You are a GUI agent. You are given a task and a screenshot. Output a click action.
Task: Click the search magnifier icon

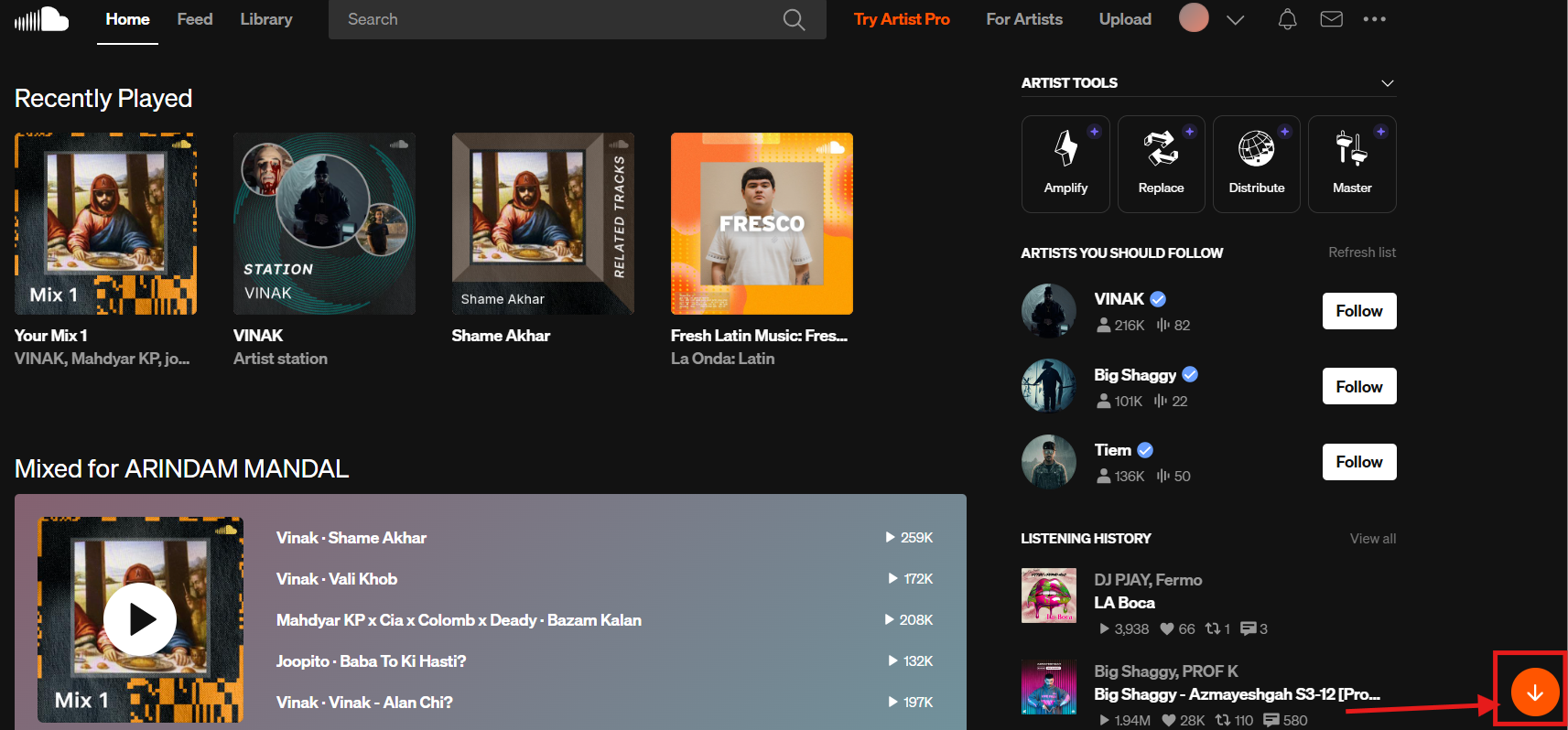click(794, 19)
